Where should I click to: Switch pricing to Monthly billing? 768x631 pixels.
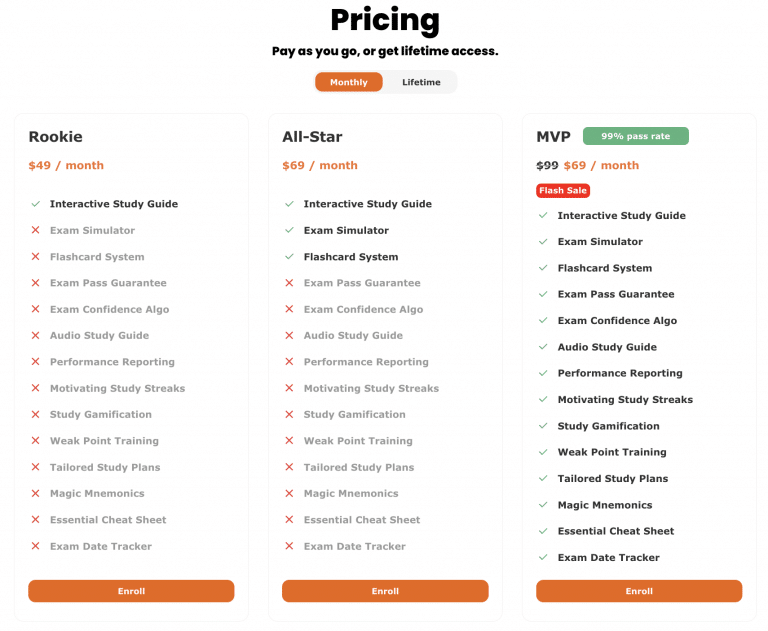tap(349, 82)
